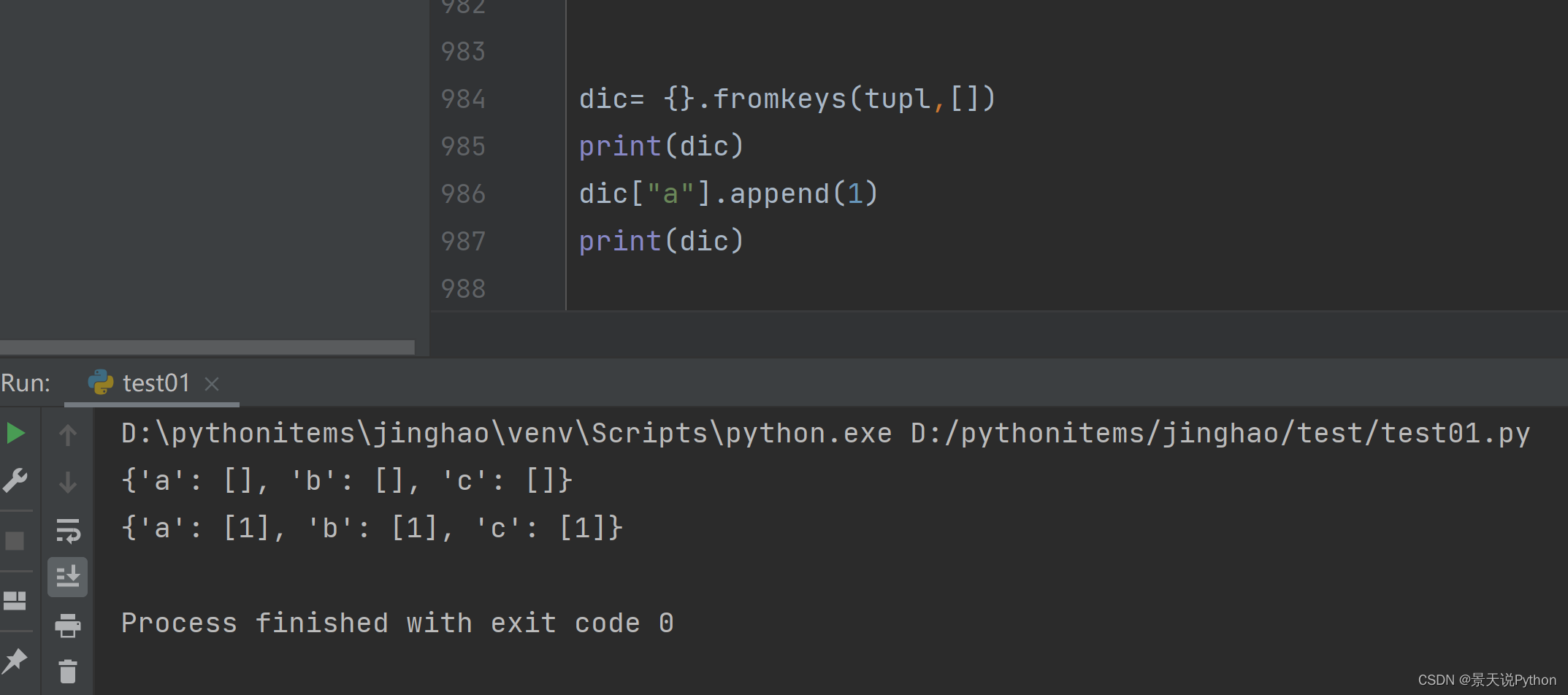Click the test01 Python file icon
This screenshot has height=695, width=1568.
(101, 383)
